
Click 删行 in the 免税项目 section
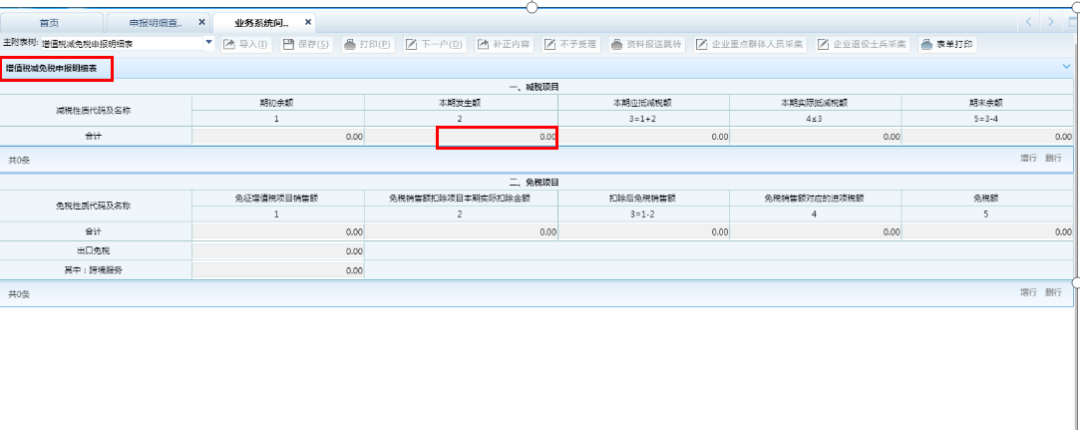point(1053,292)
